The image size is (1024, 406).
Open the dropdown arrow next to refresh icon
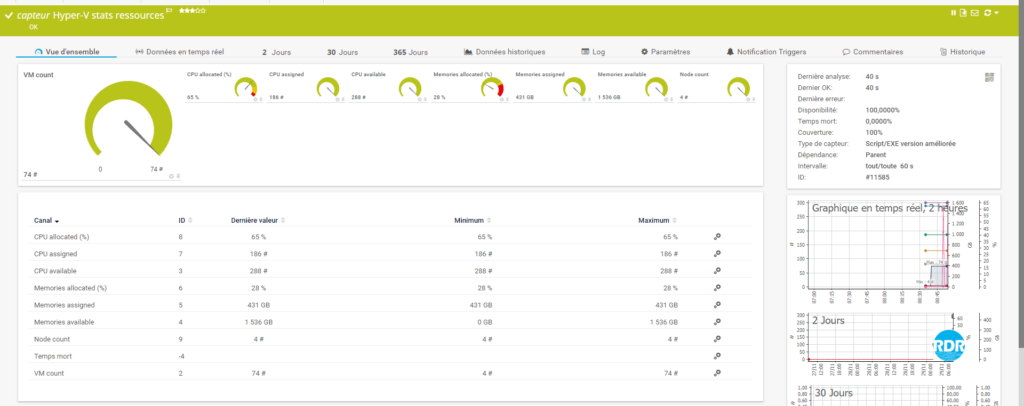(997, 13)
